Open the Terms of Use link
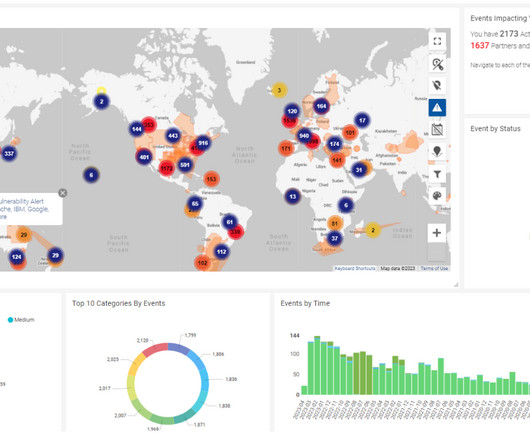Image resolution: width=530 pixels, height=442 pixels. [x=434, y=268]
